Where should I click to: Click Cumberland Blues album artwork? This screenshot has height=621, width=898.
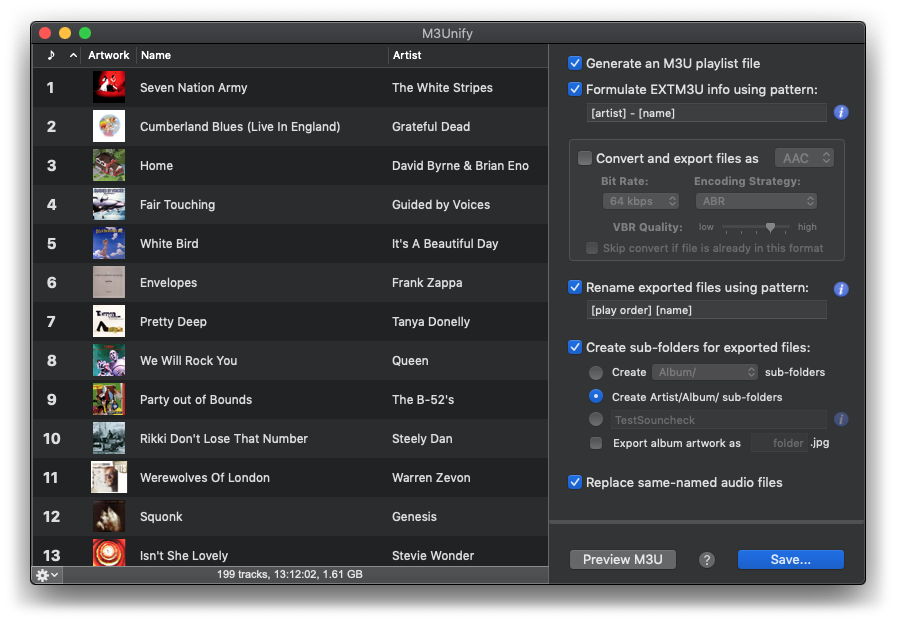pyautogui.click(x=109, y=126)
